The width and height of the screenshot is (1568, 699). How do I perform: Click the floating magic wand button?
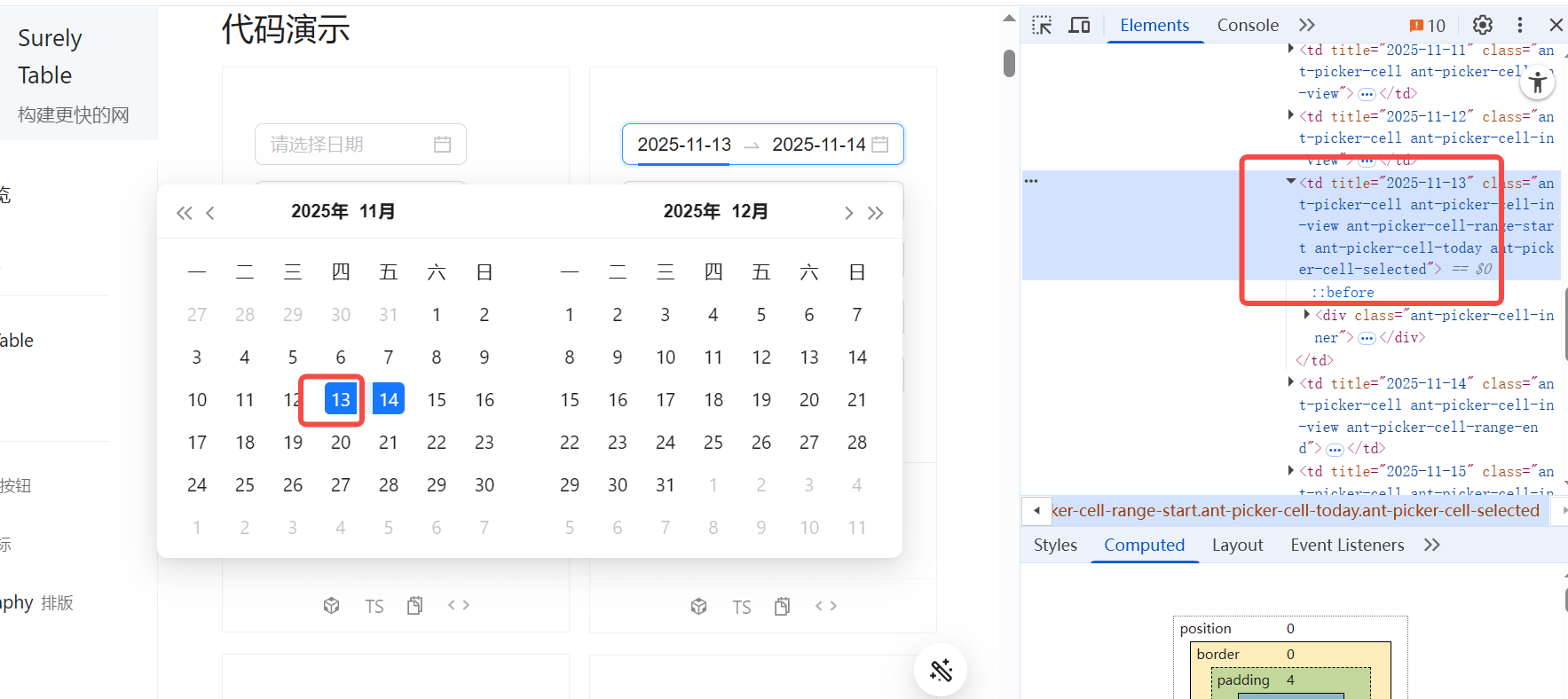tap(941, 670)
